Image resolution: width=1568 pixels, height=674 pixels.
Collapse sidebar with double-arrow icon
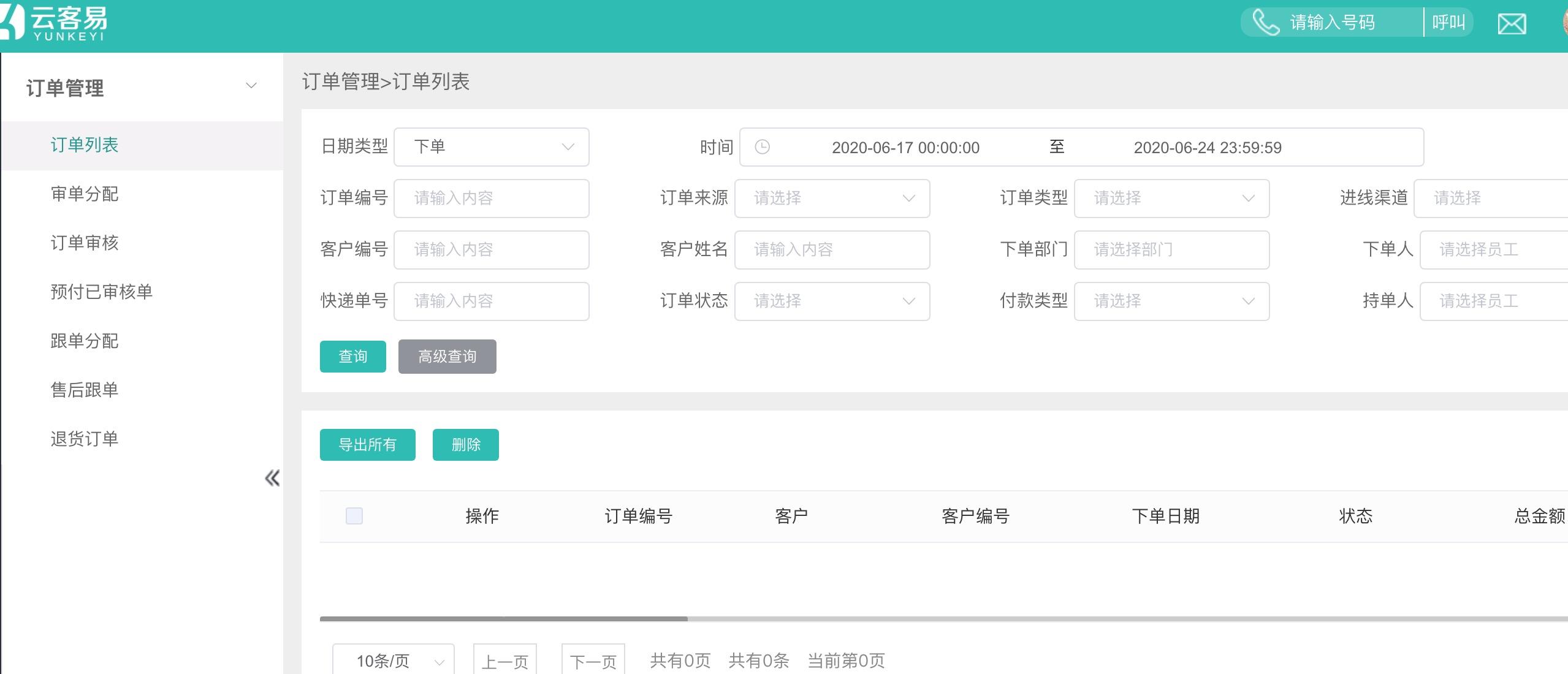[272, 478]
